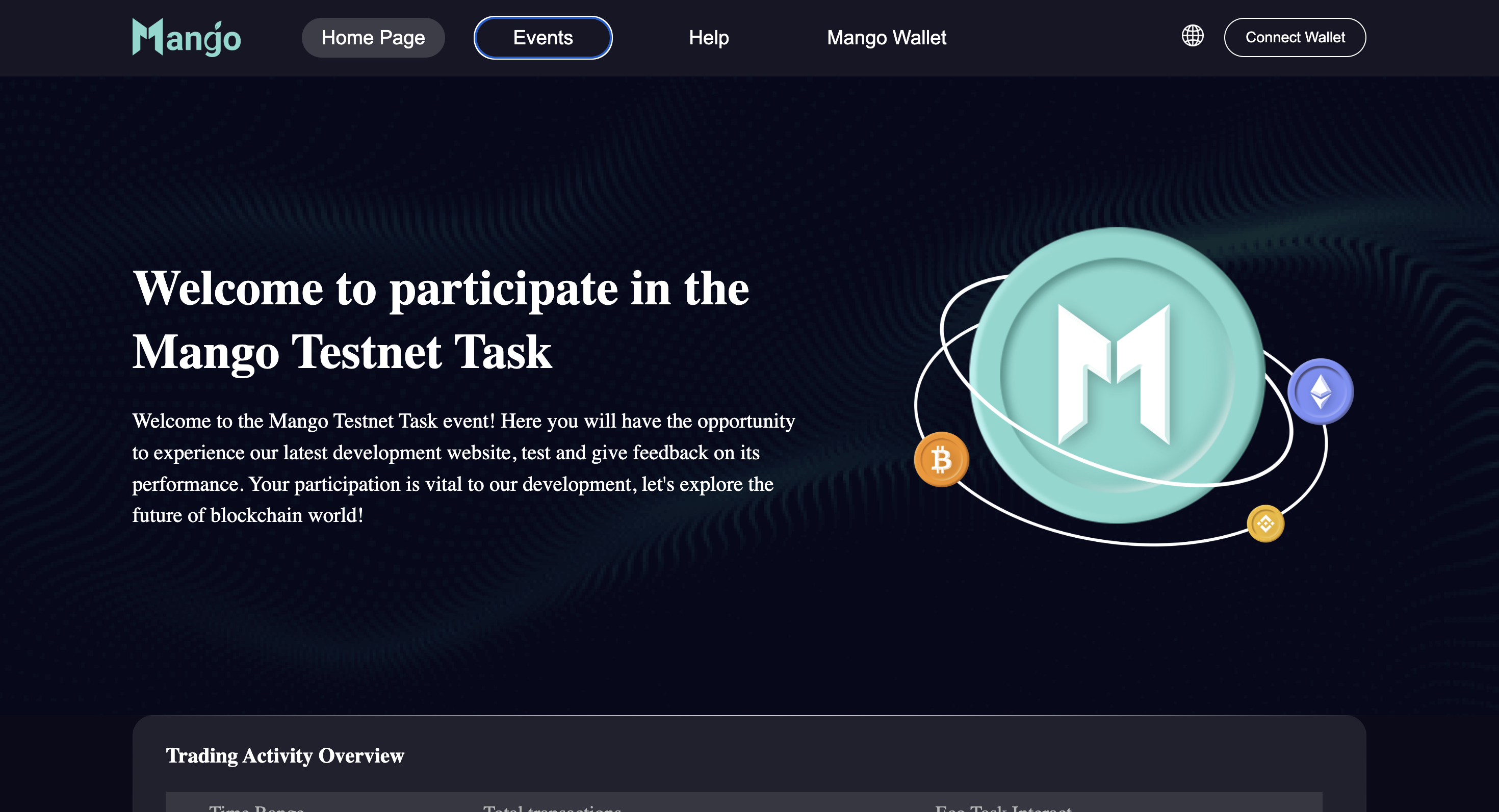Open the Events tab

point(543,38)
